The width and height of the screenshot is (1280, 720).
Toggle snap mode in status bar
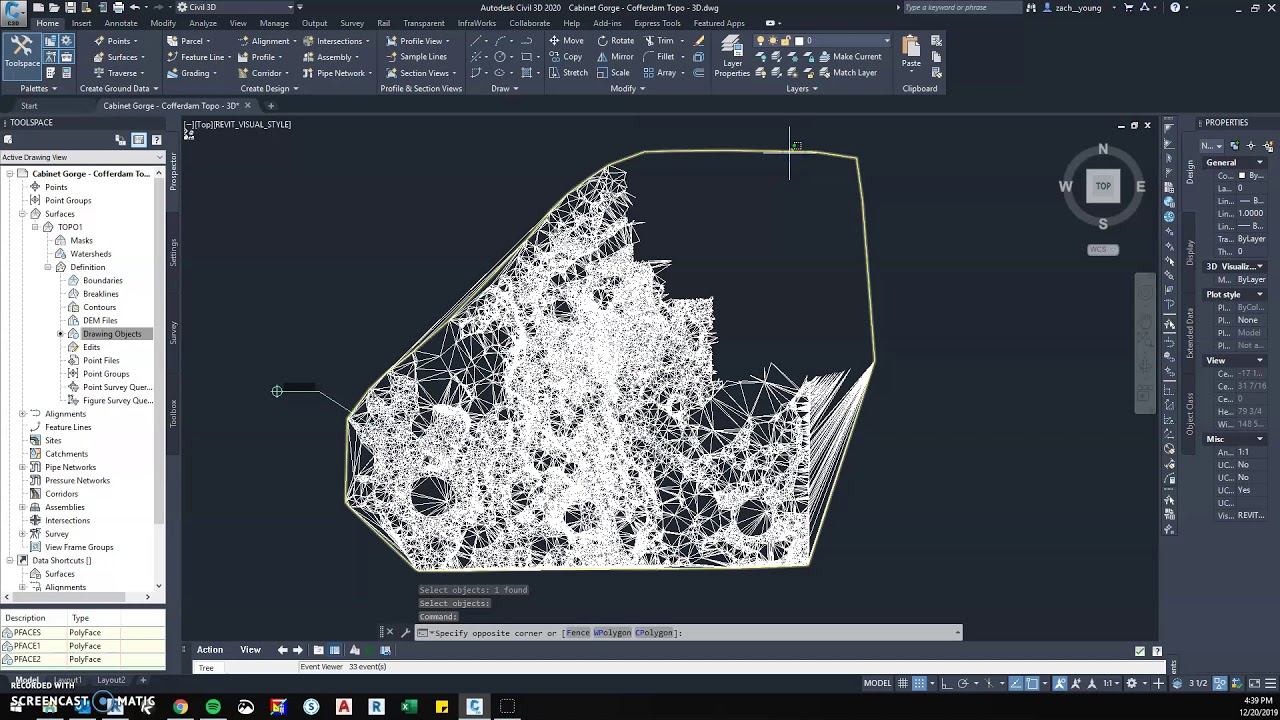[x=920, y=683]
